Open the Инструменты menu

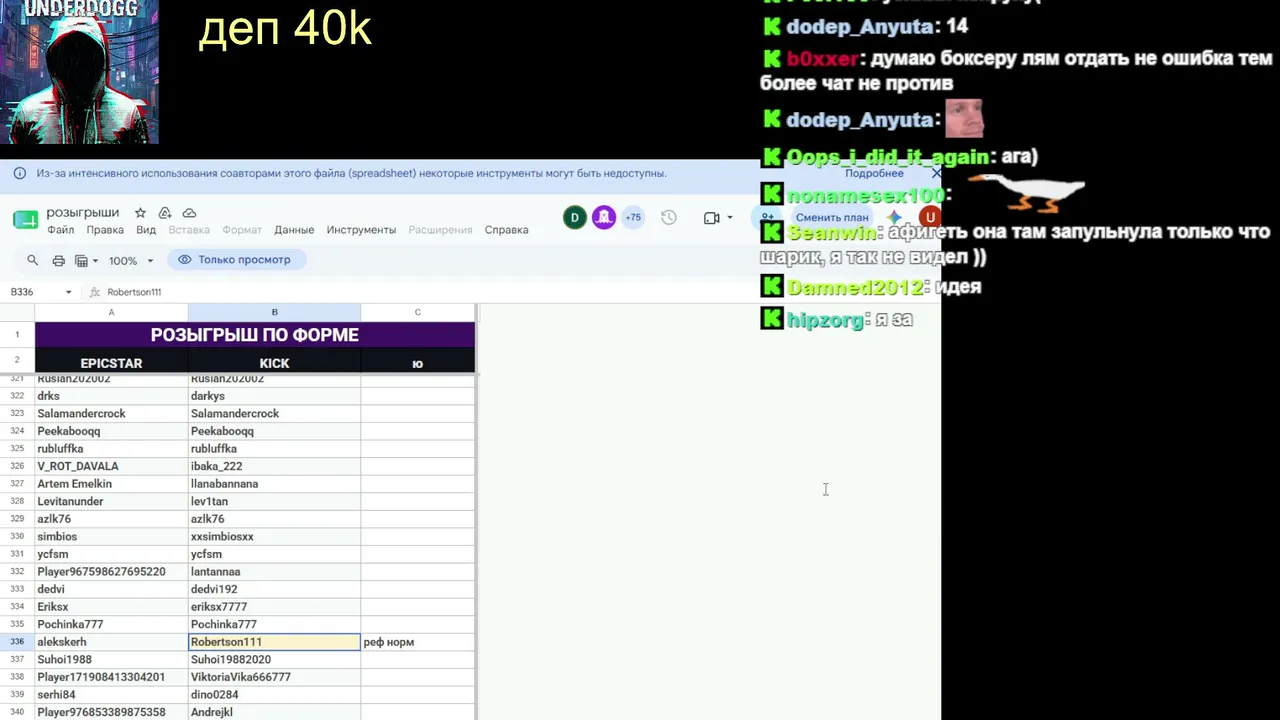(x=361, y=230)
